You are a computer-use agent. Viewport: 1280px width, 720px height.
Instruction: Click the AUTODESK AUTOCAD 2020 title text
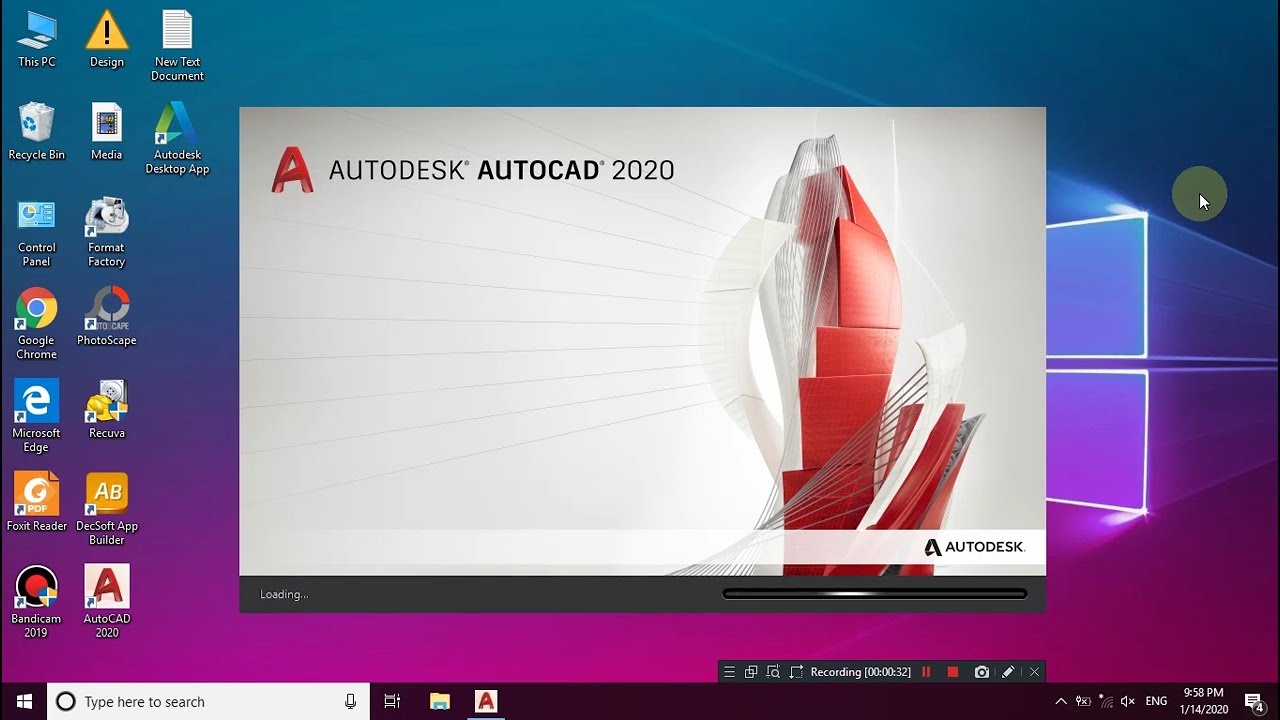pos(501,170)
